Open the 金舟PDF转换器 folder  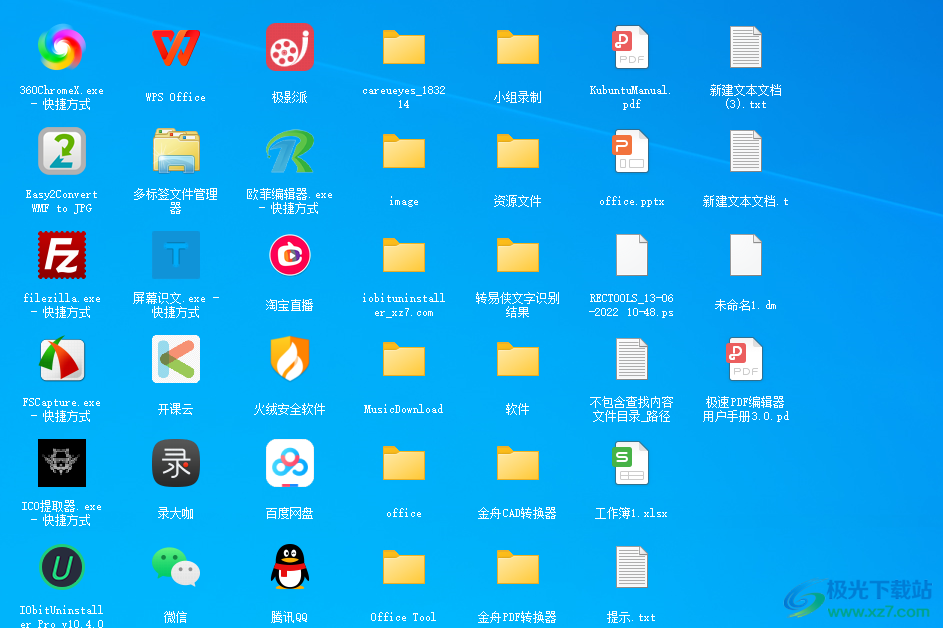[x=518, y=568]
